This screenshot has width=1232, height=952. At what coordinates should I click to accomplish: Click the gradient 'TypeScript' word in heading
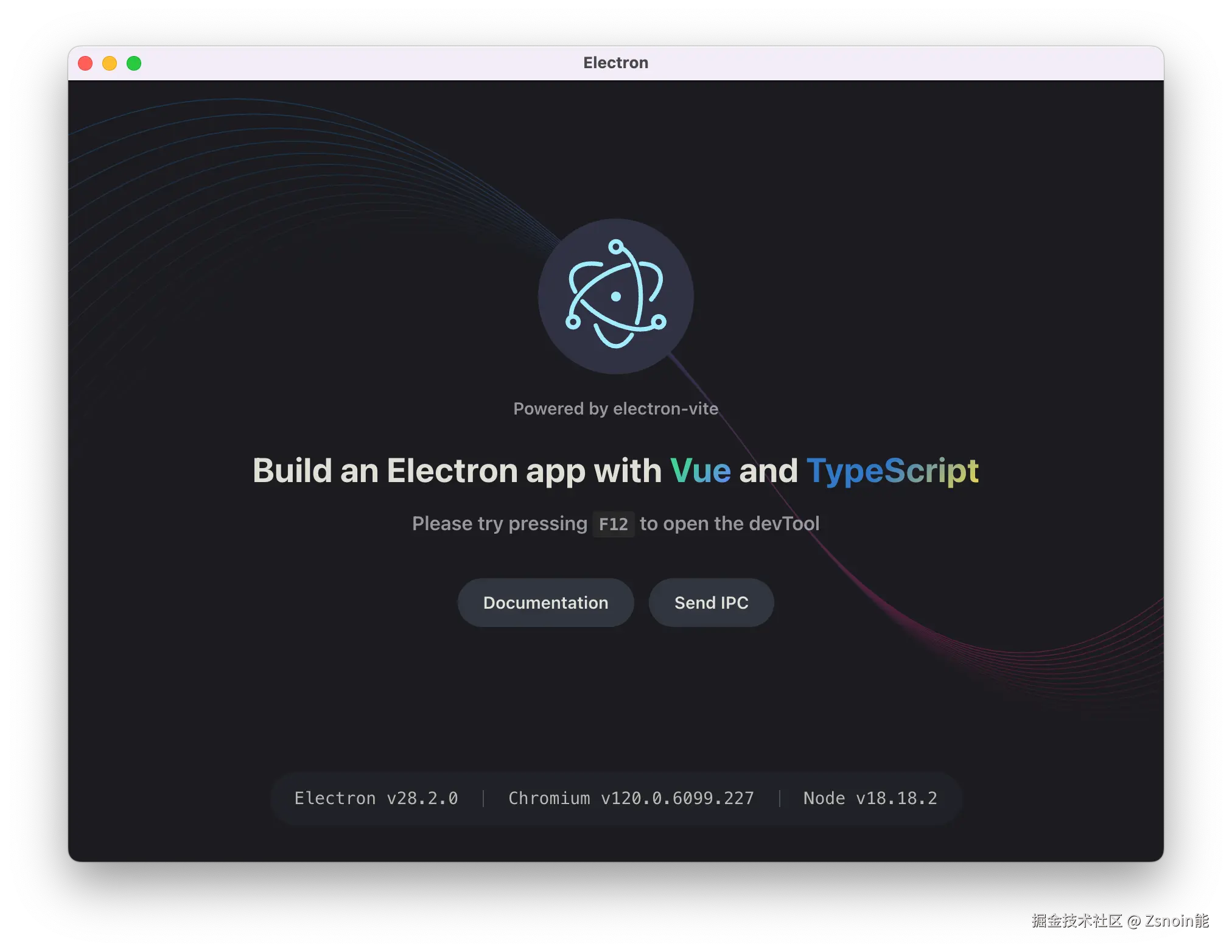892,471
